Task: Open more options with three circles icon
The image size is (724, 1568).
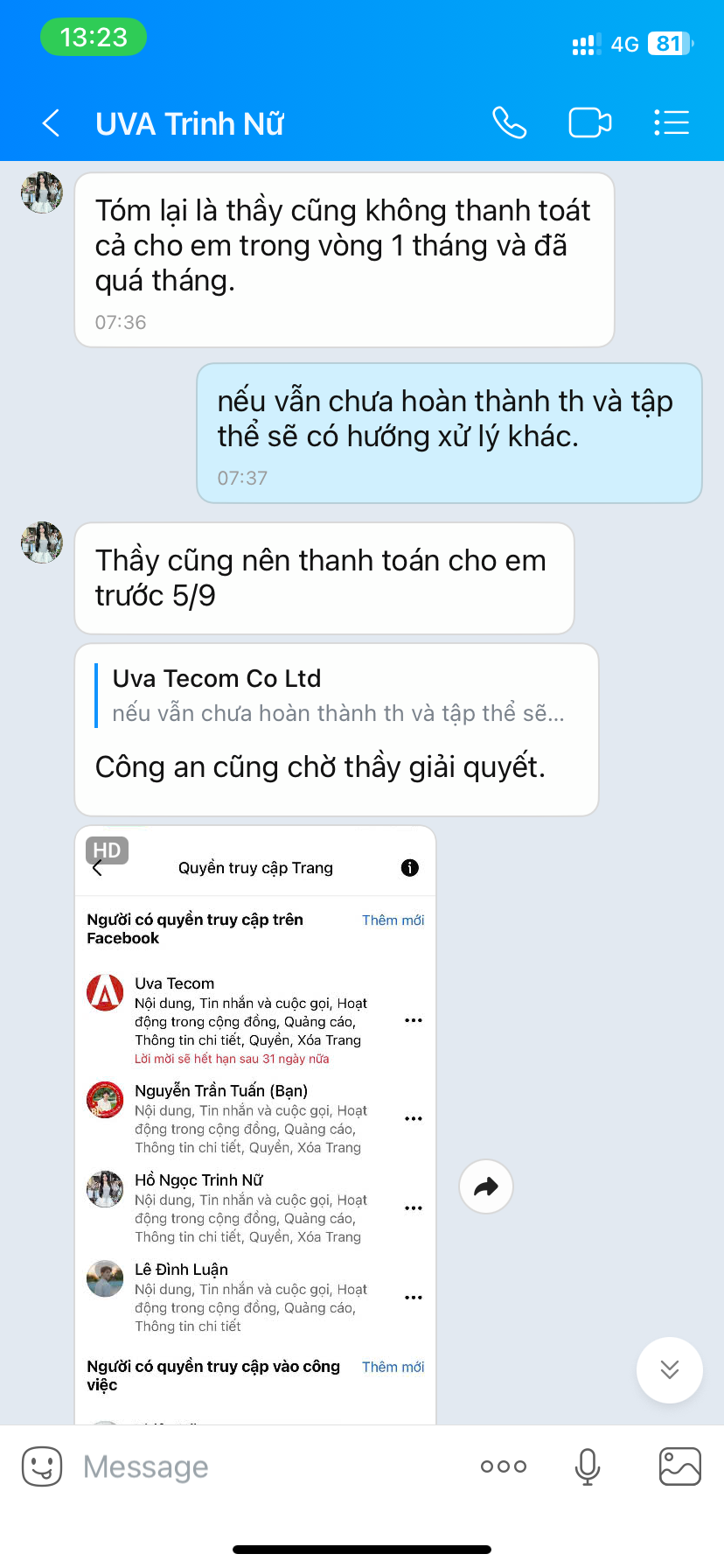Action: coord(504,1466)
